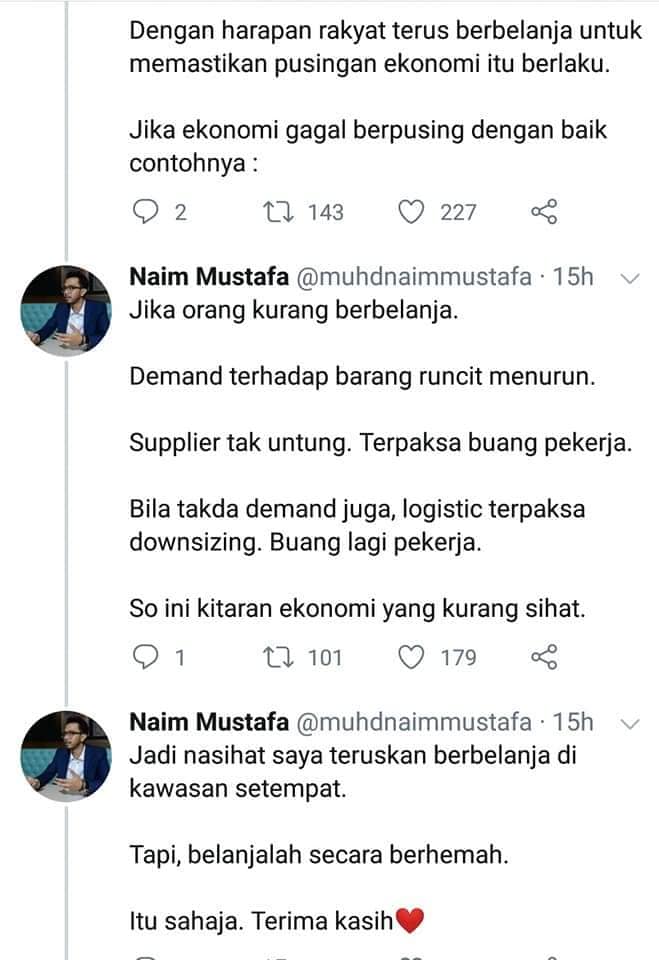The image size is (659, 960).
Task: Retweet the tweet with 143 retweets
Action: (279, 212)
